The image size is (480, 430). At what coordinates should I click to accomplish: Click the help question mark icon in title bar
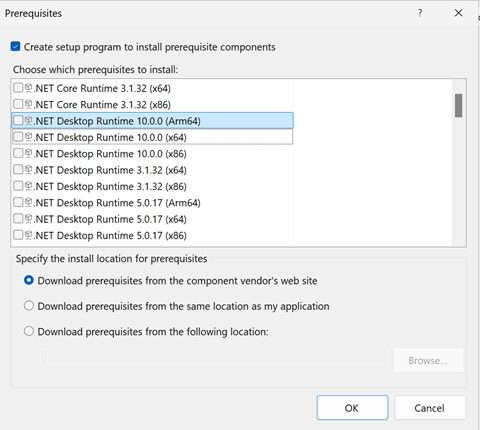tap(420, 13)
